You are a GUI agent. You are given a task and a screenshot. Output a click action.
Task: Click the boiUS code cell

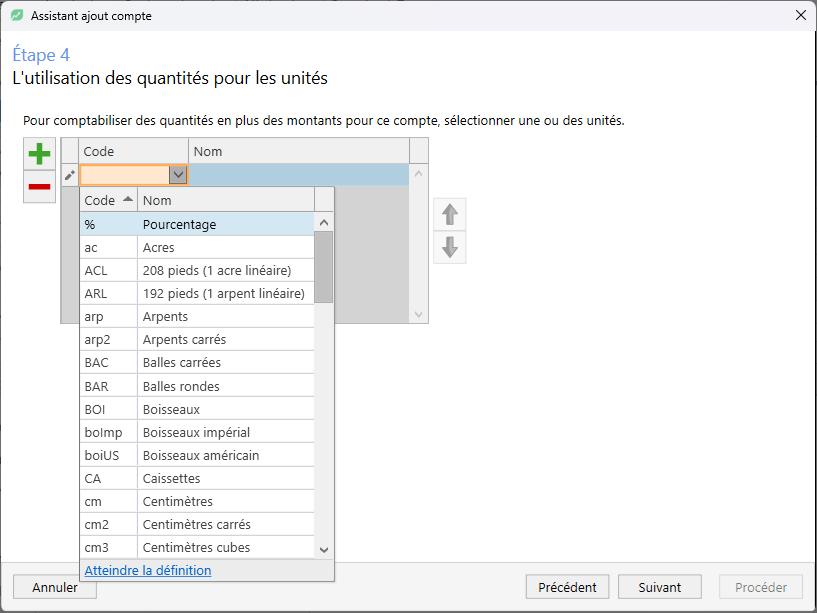(108, 455)
